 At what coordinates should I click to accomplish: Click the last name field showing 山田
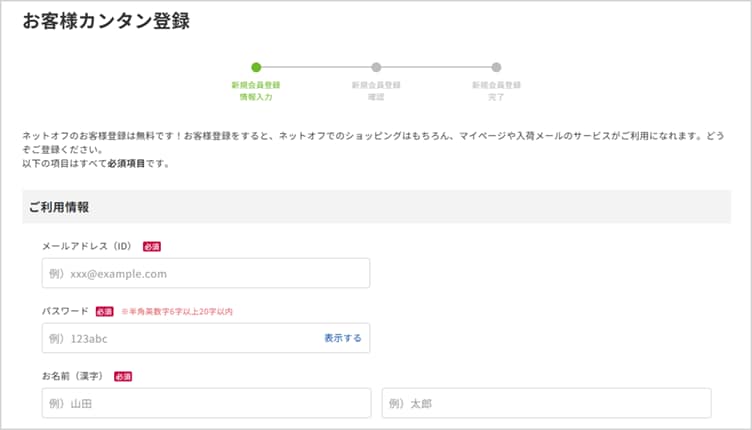point(205,403)
